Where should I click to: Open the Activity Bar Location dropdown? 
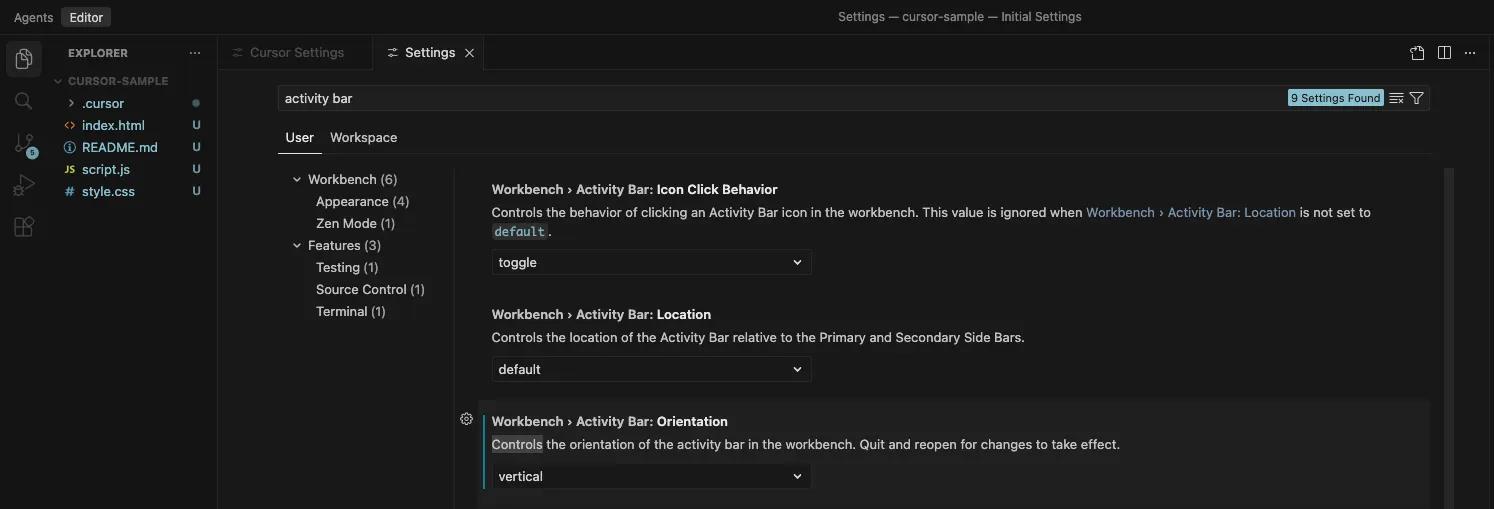651,369
